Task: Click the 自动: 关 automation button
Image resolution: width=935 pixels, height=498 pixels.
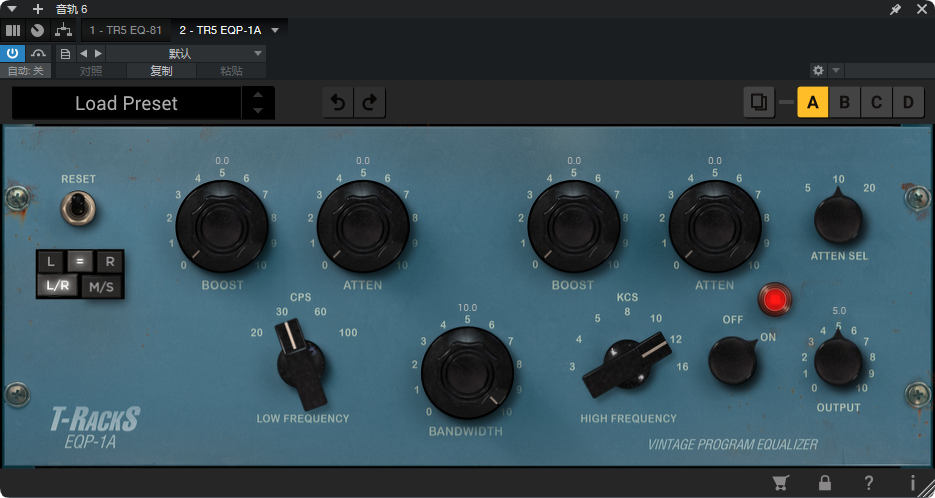Action: pyautogui.click(x=26, y=71)
